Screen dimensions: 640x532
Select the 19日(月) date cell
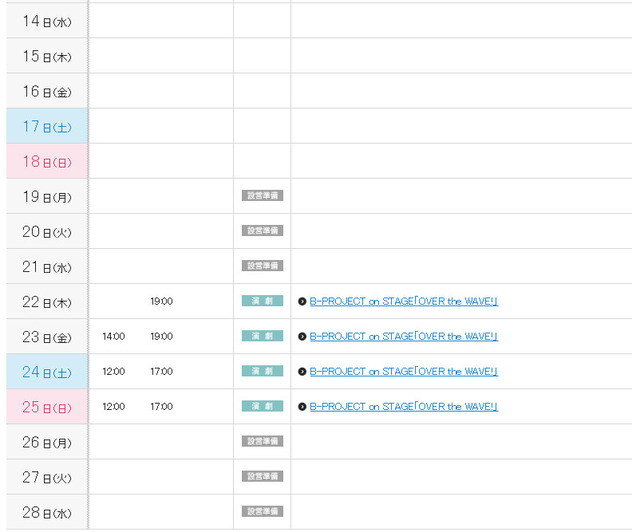pos(47,196)
